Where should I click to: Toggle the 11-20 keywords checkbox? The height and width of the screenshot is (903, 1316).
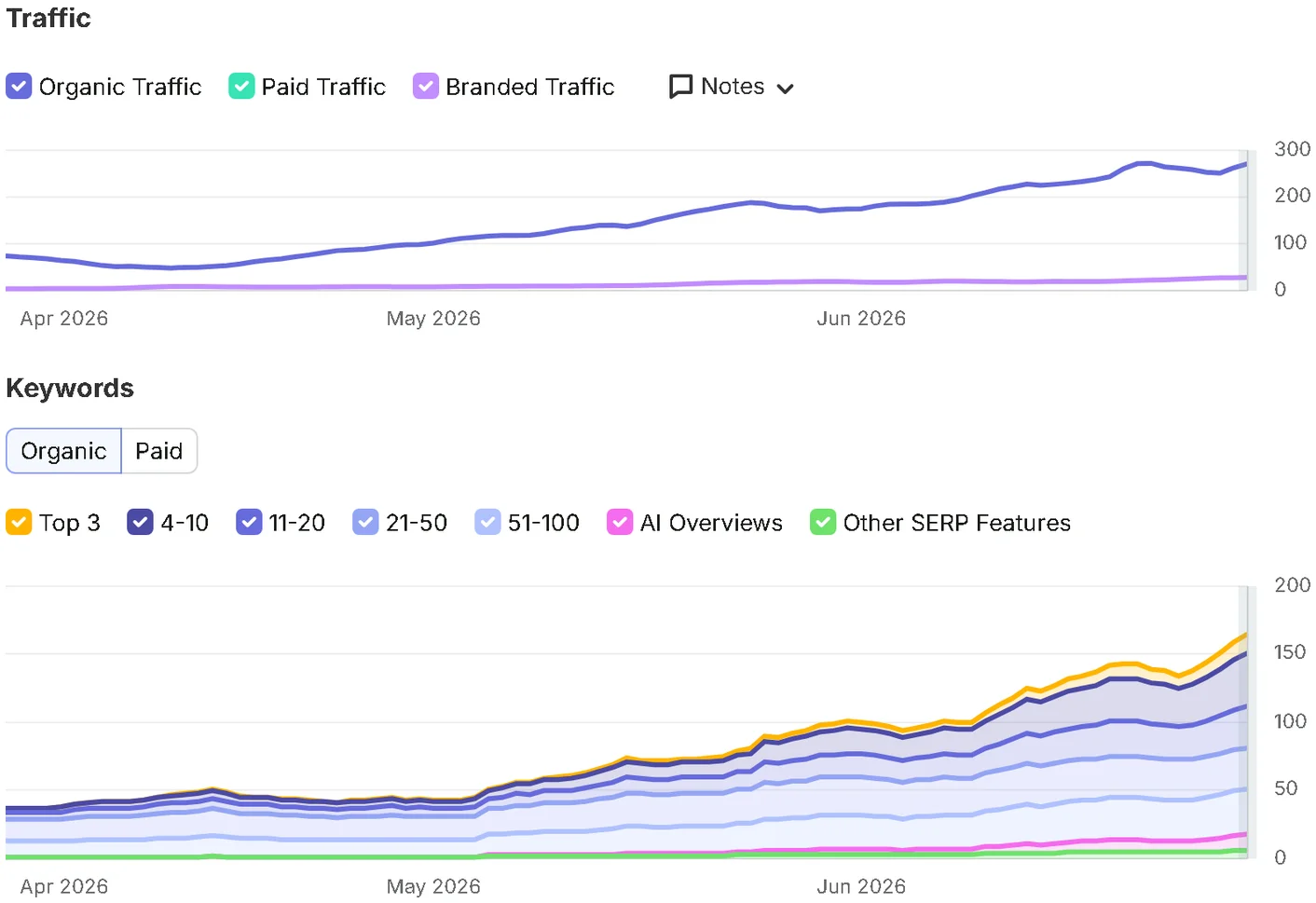point(249,523)
